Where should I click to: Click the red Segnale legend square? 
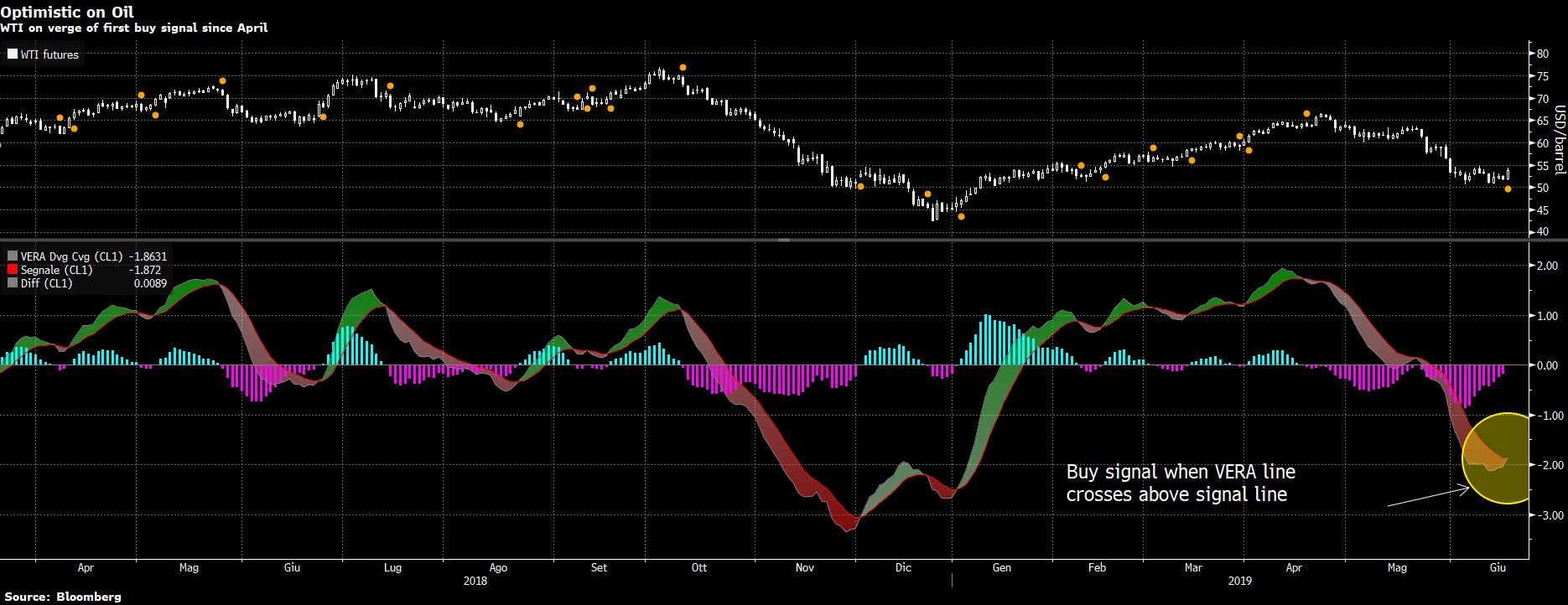pyautogui.click(x=13, y=271)
